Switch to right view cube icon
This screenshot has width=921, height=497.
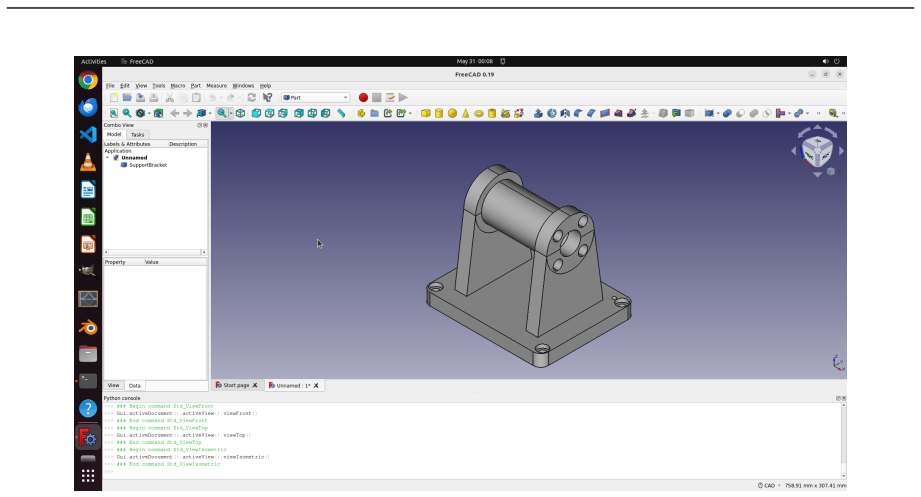(x=283, y=113)
